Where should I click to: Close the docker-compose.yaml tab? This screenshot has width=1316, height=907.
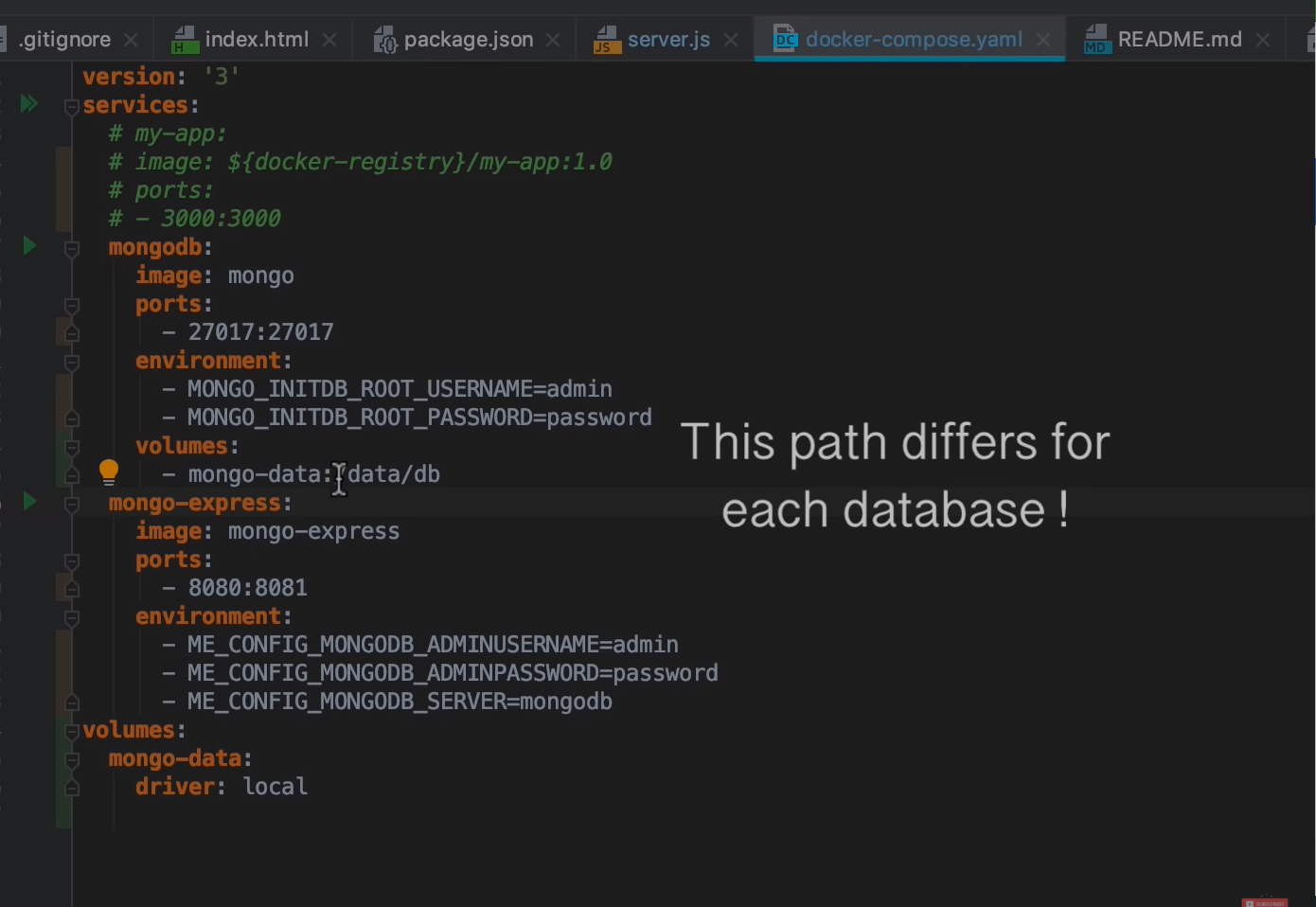tap(1042, 40)
